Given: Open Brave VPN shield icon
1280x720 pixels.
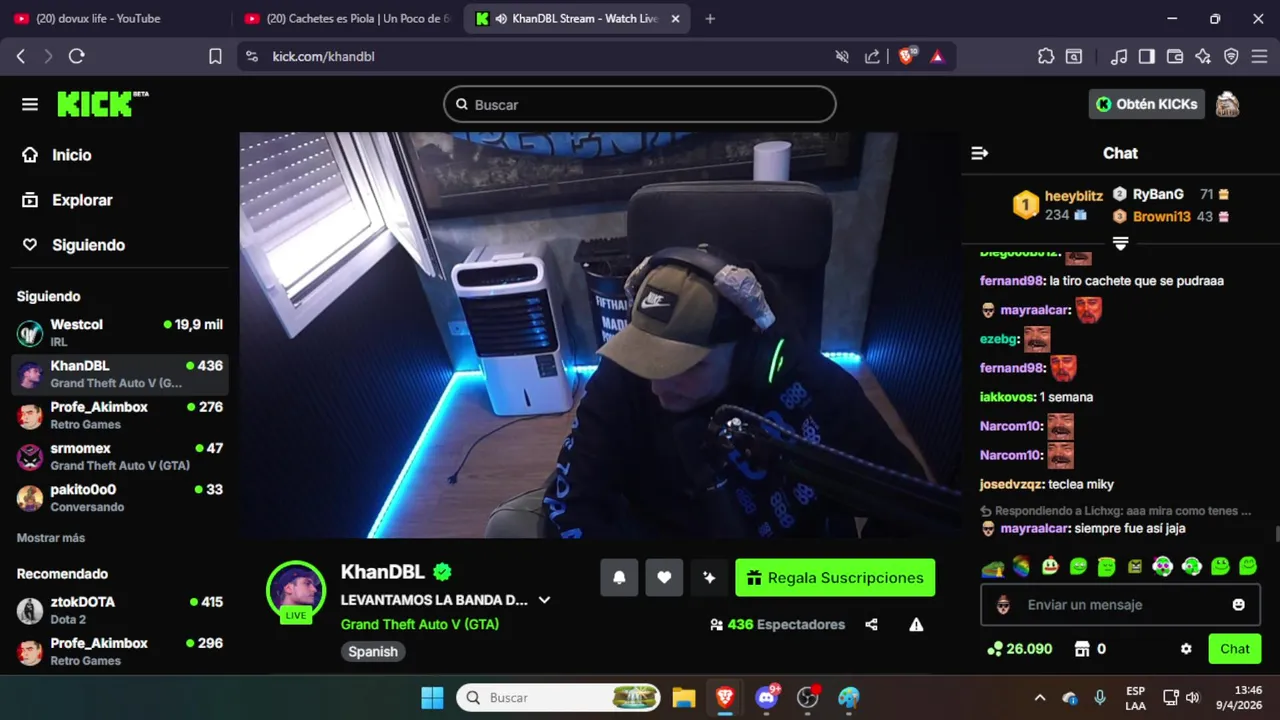Looking at the screenshot, I should (1231, 56).
